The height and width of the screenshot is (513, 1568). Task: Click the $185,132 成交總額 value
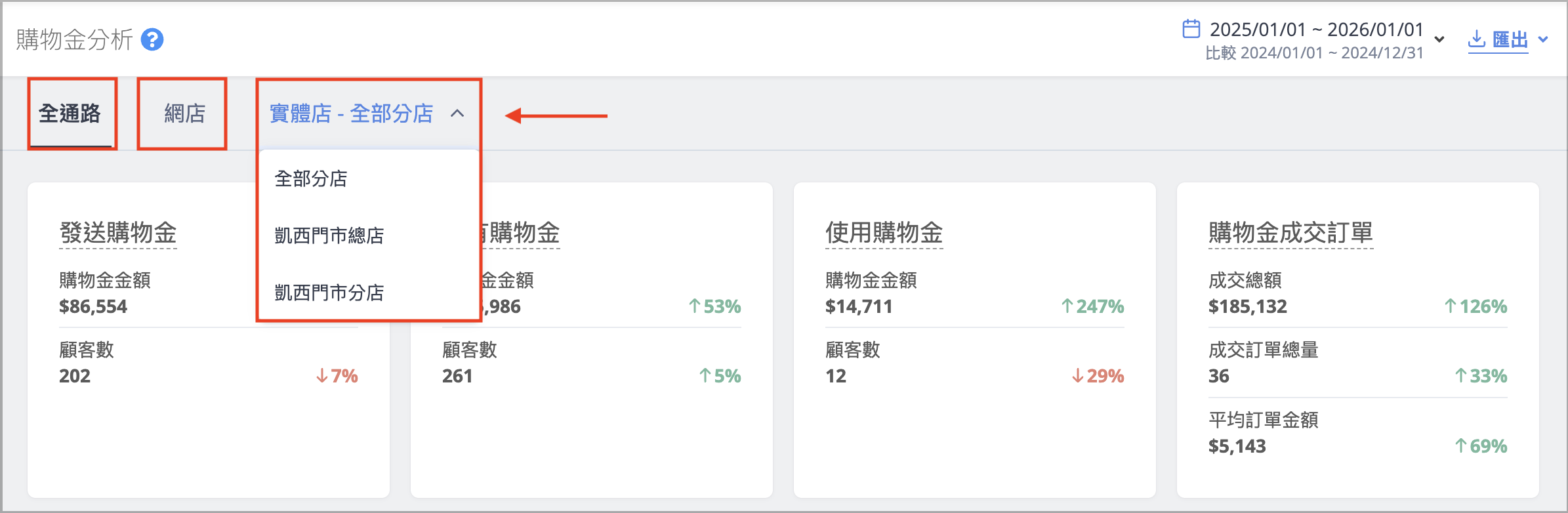tap(1248, 306)
